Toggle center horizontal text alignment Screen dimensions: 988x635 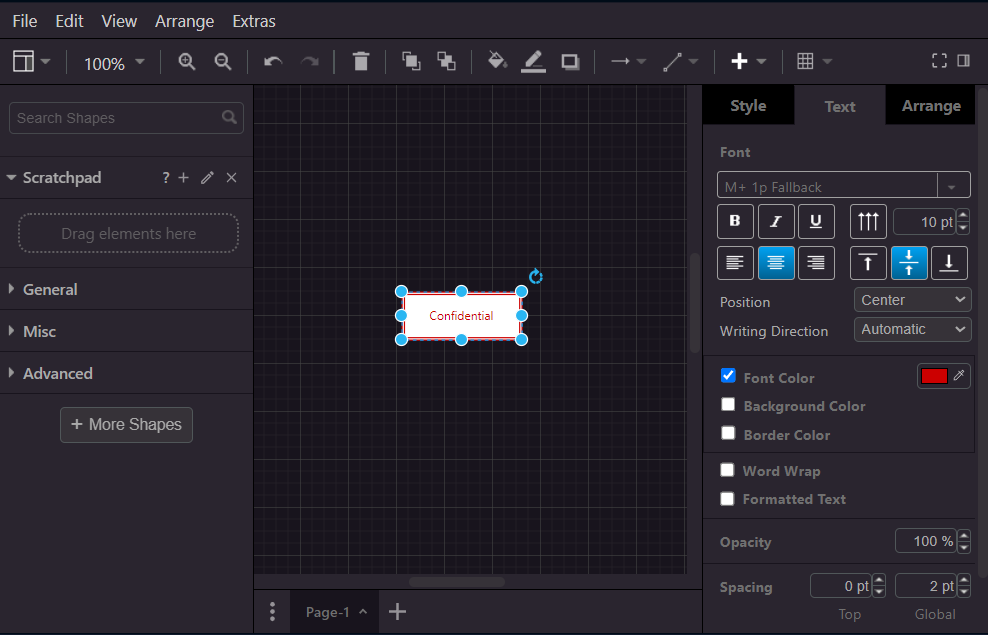pos(776,263)
